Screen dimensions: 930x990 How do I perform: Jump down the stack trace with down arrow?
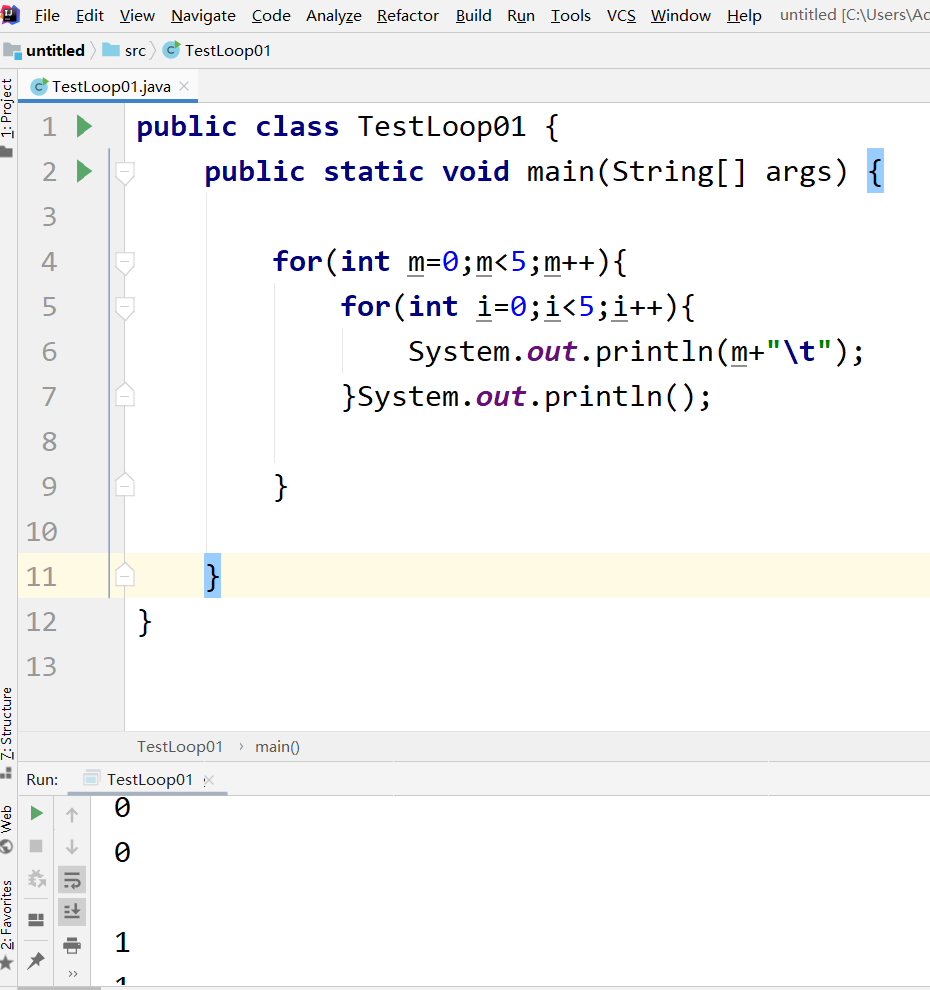[72, 847]
